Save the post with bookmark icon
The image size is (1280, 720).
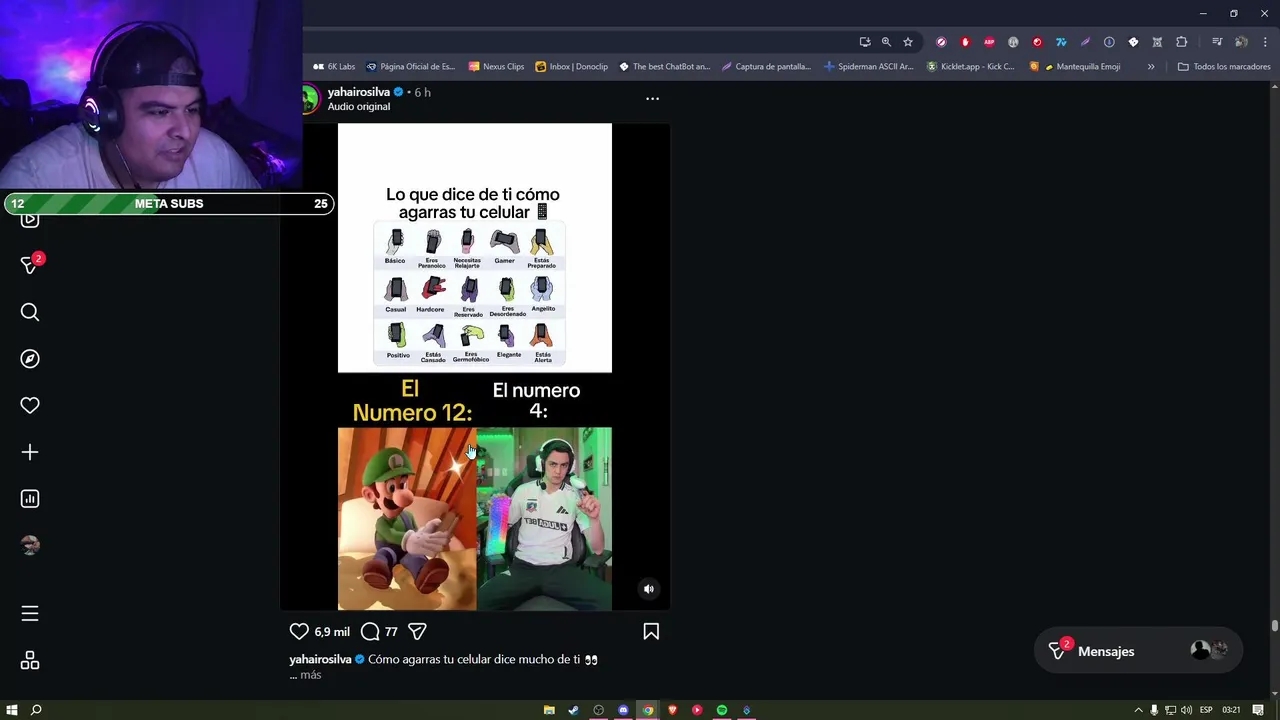pyautogui.click(x=651, y=631)
